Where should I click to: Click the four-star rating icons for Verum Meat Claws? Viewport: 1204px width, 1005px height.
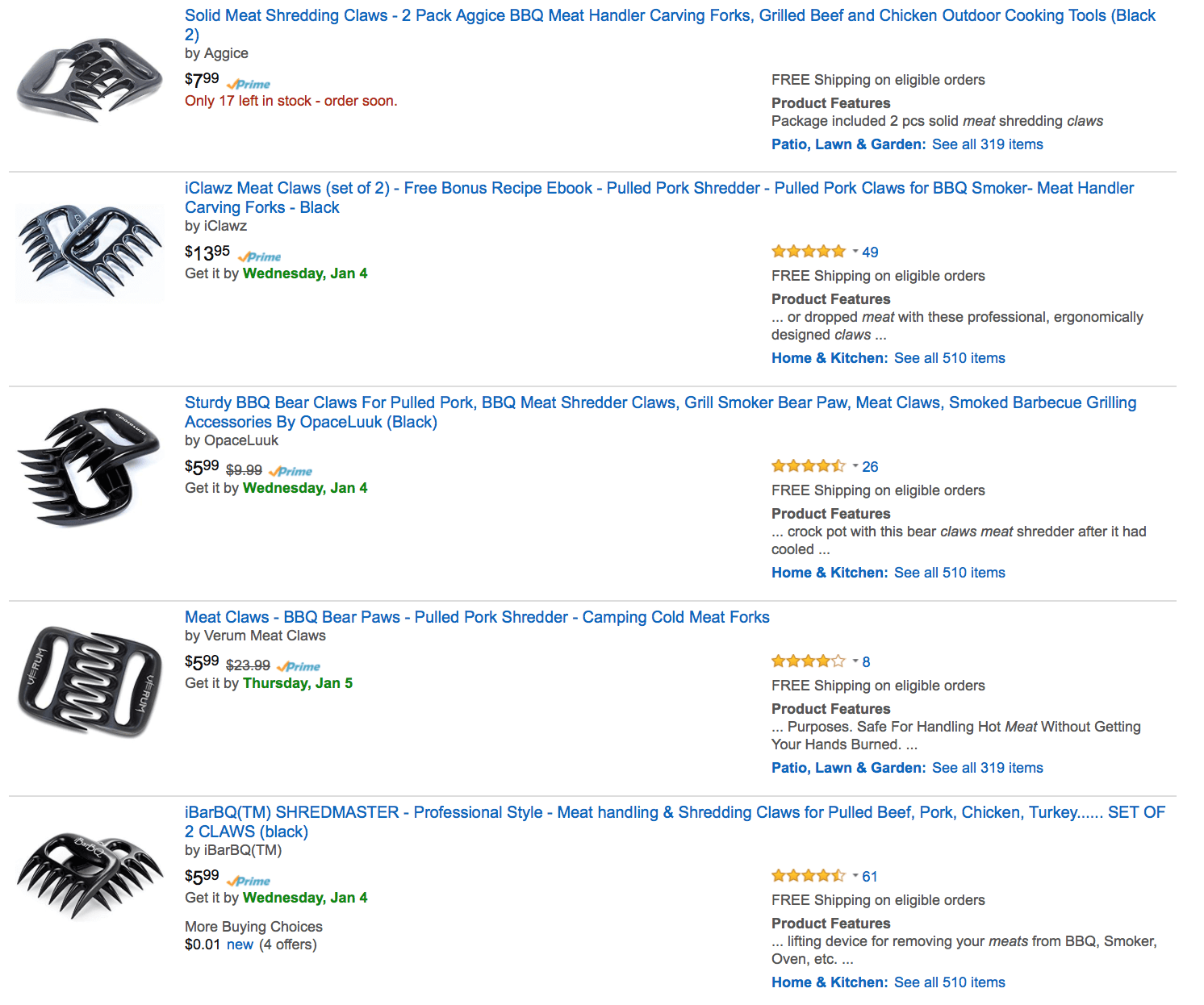[809, 661]
